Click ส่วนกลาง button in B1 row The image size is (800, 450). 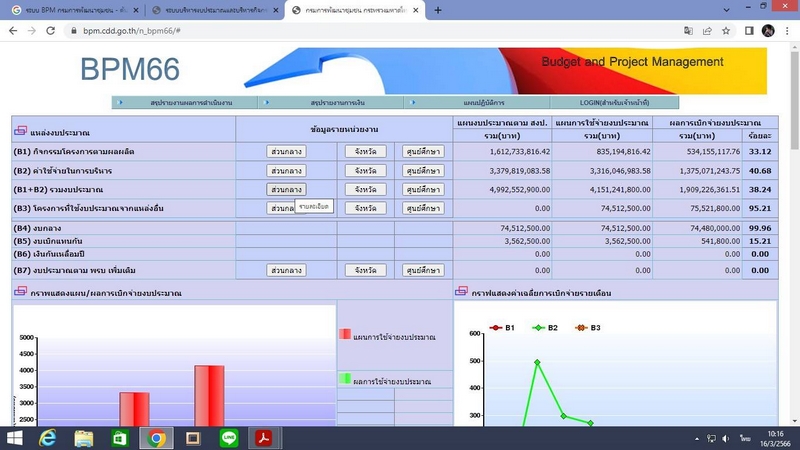tap(286, 152)
